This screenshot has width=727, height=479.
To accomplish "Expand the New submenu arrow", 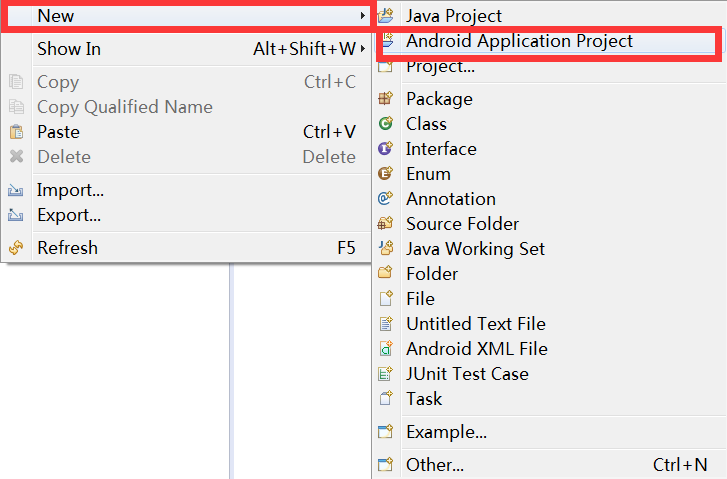I will 361,16.
